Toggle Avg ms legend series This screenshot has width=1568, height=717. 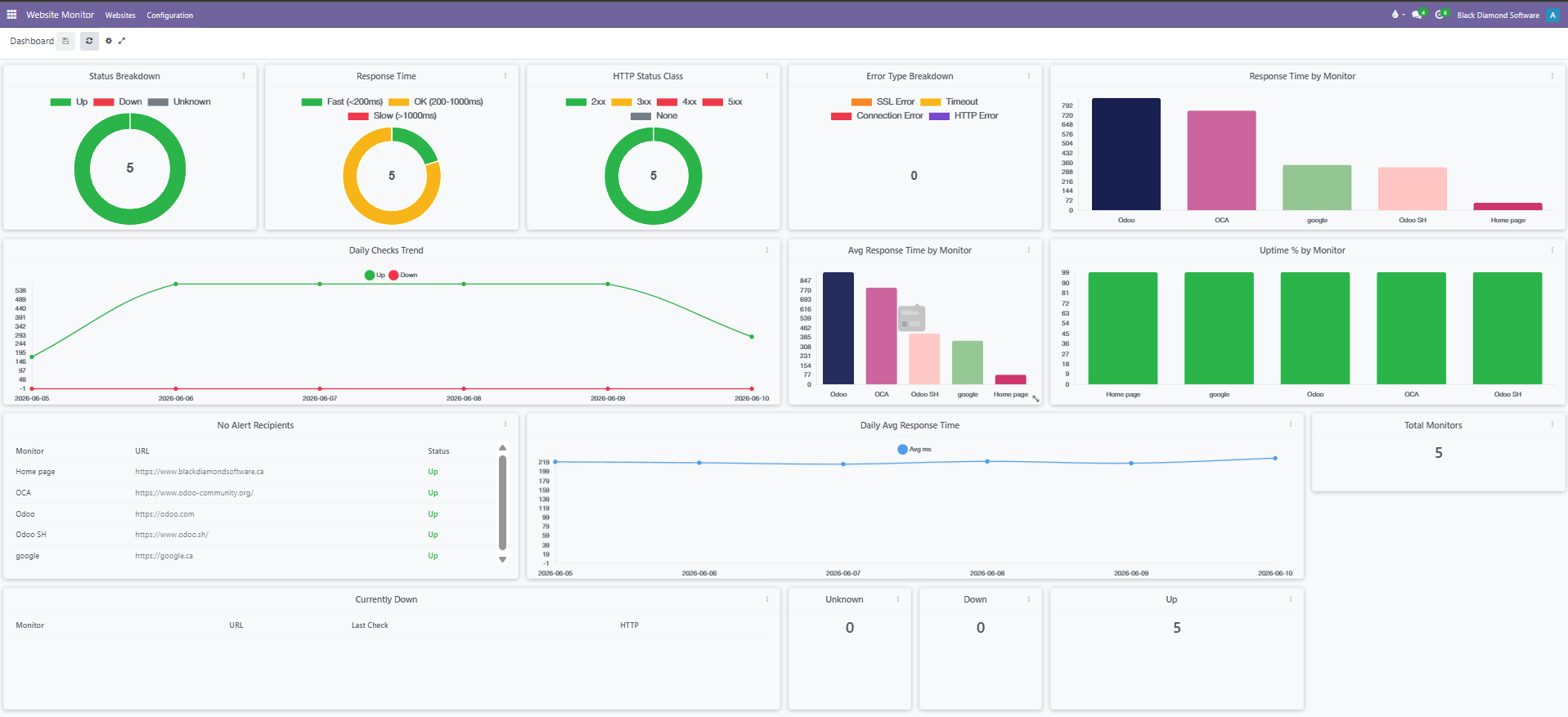click(914, 449)
